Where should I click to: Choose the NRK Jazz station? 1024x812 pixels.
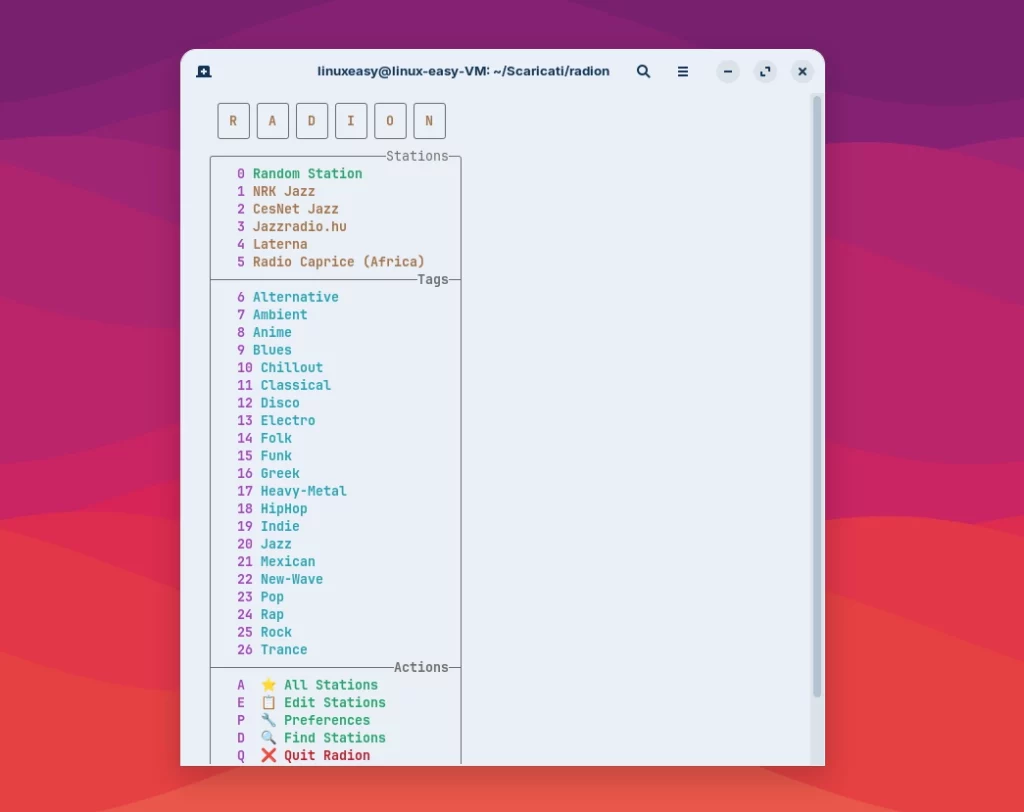click(x=283, y=191)
